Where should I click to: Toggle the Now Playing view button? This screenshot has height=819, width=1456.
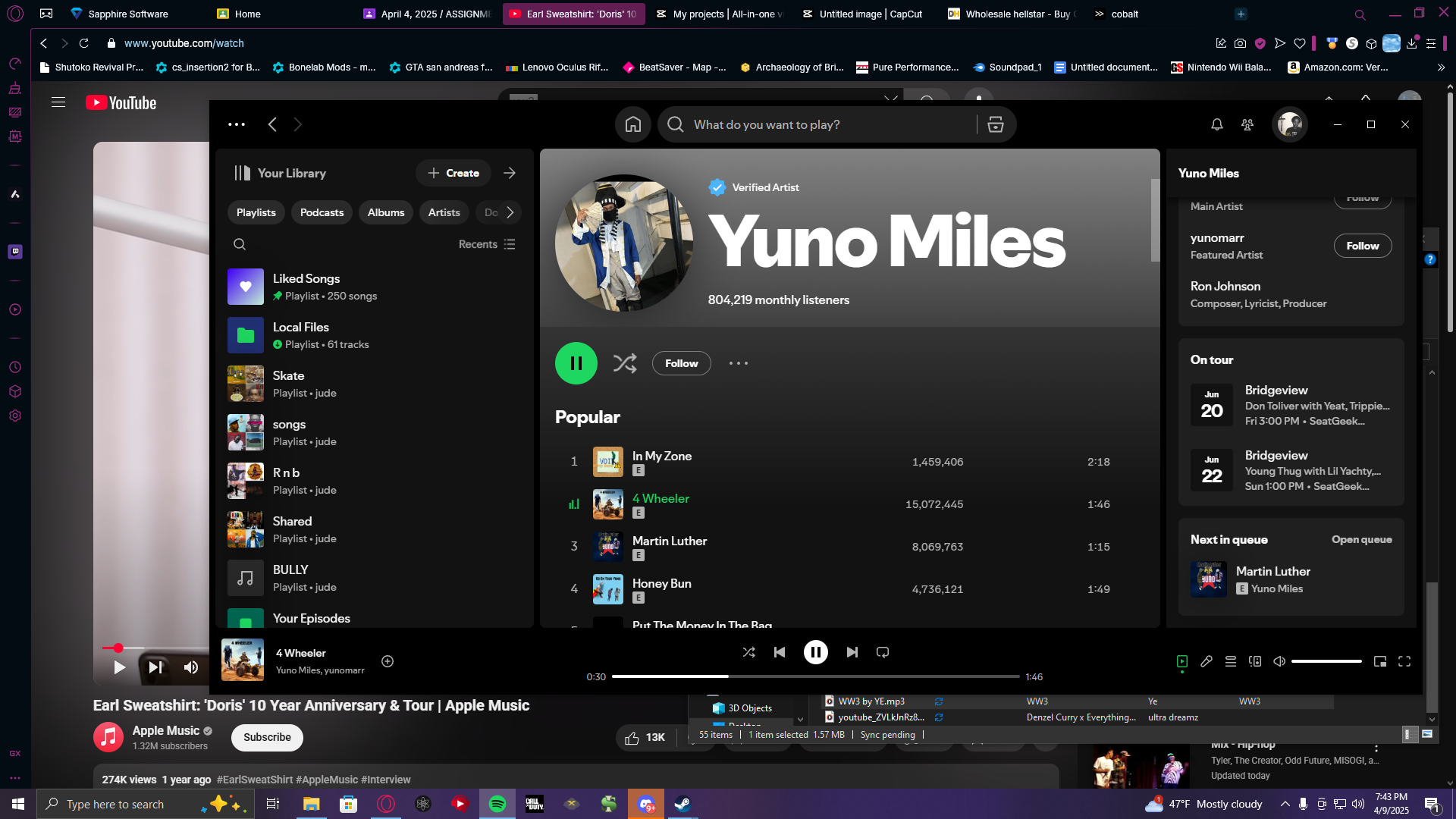click(x=1182, y=661)
